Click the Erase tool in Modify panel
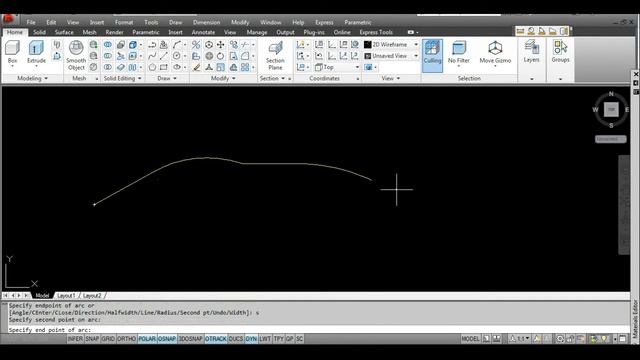This screenshot has height=360, width=640. pyautogui.click(x=196, y=67)
